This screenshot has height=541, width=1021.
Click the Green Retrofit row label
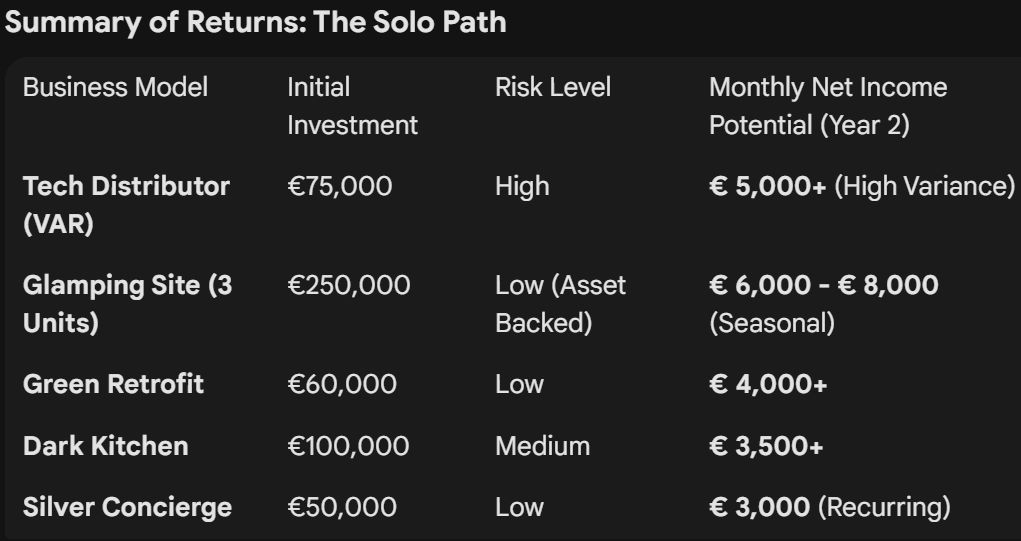tap(113, 384)
